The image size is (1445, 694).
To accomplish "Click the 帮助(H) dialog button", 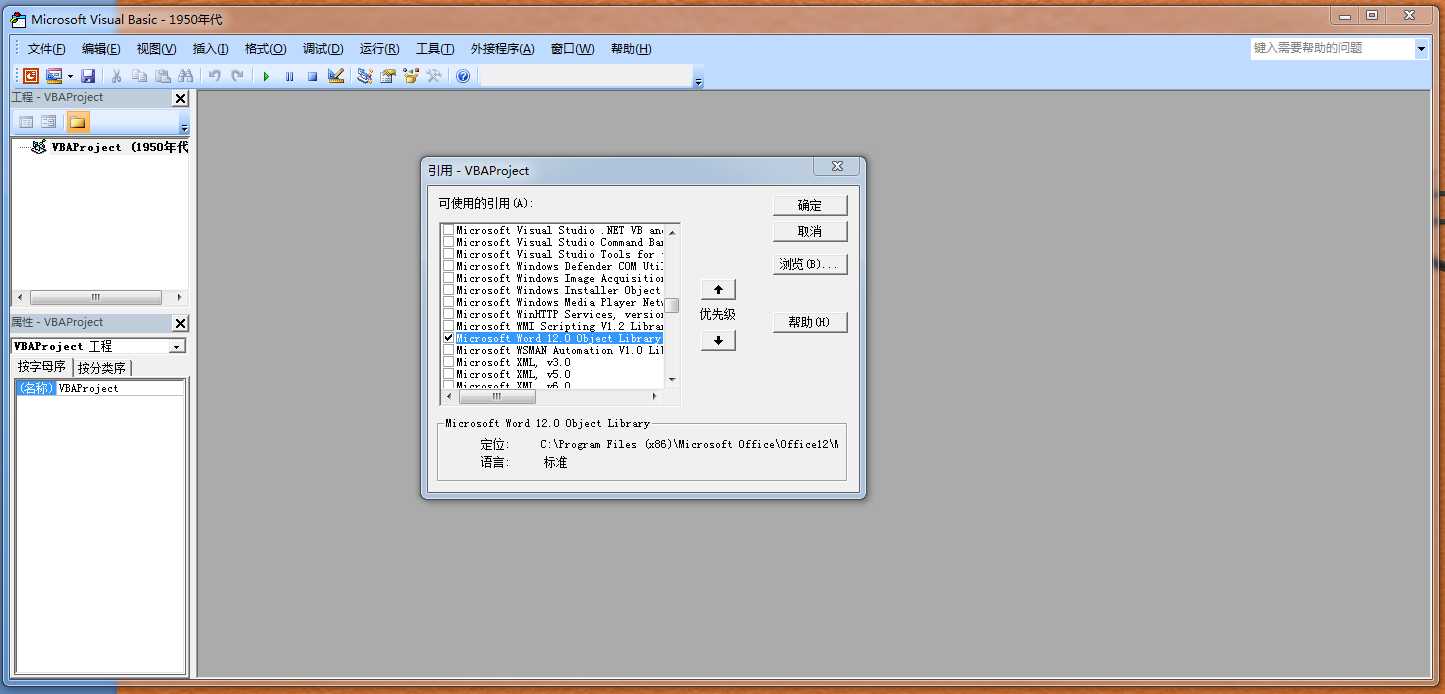I will click(810, 322).
